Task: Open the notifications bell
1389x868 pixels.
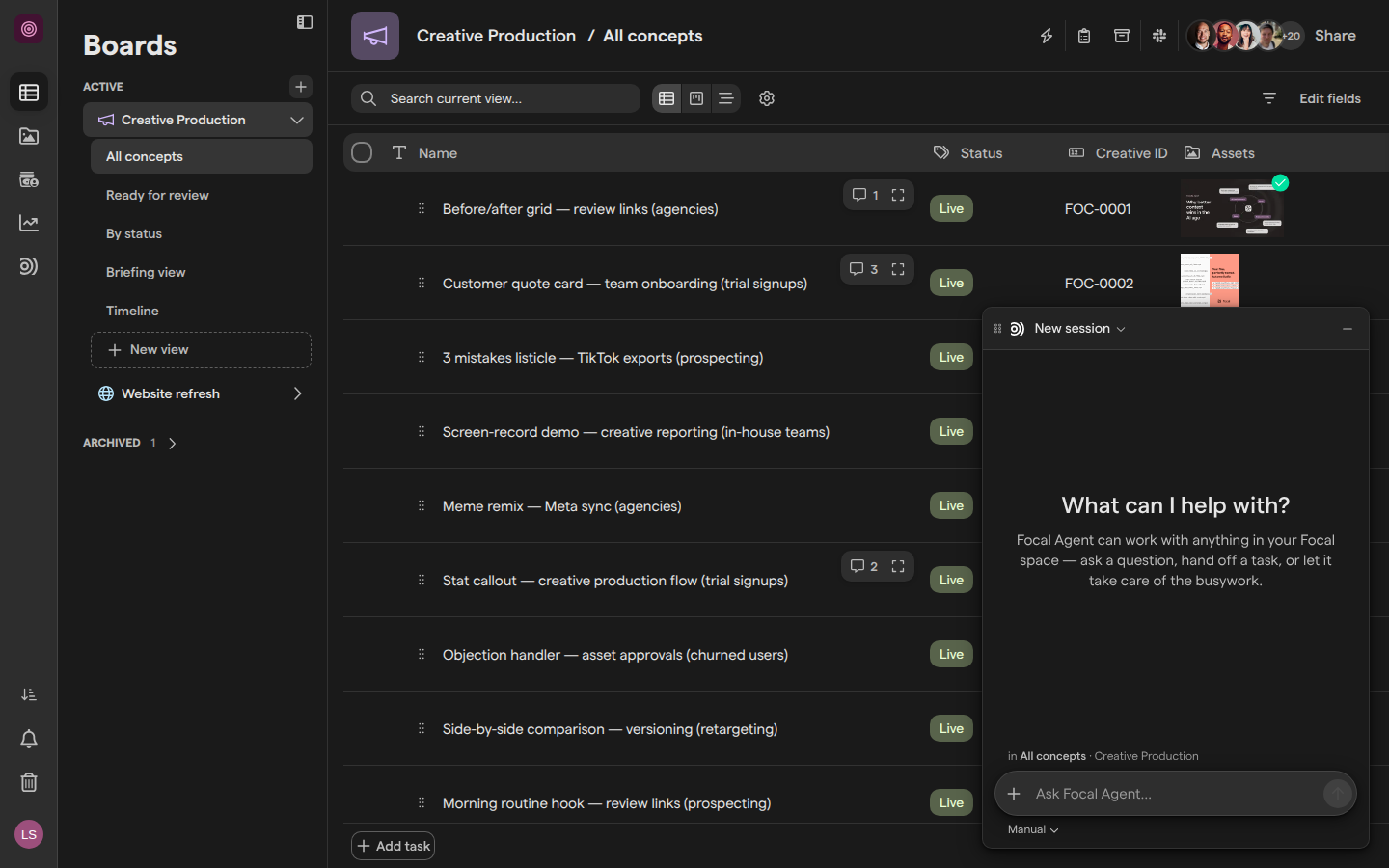Action: (29, 739)
